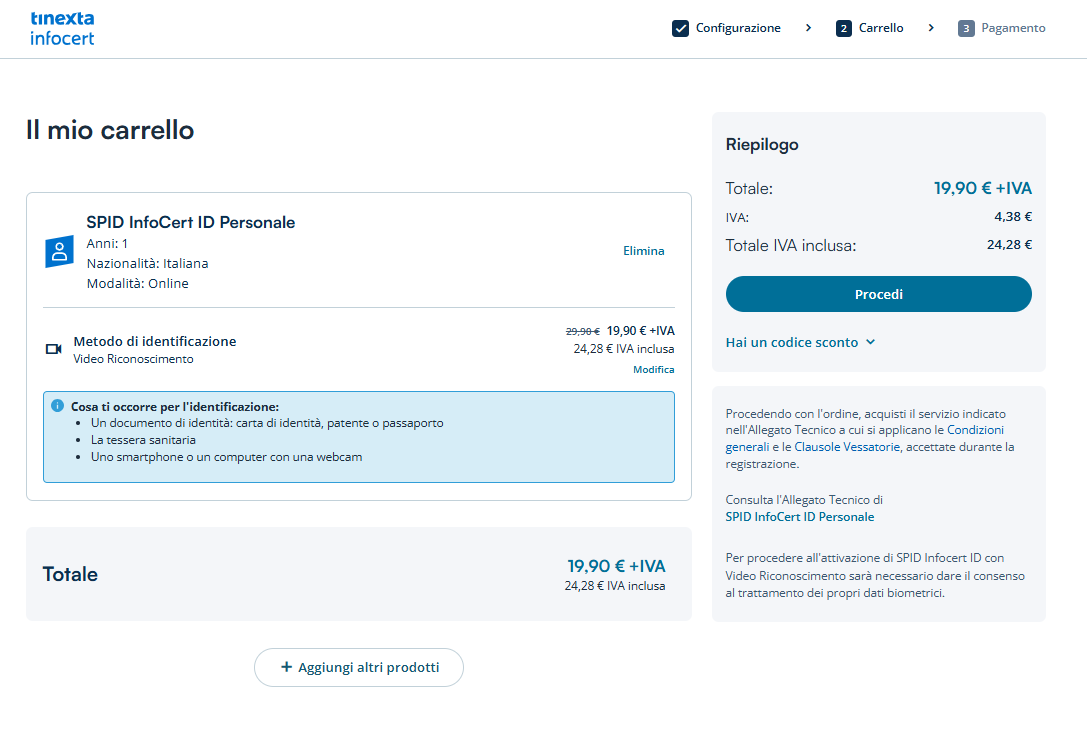Image resolution: width=1087 pixels, height=731 pixels.
Task: Remove product with Elimina link
Action: 643,251
